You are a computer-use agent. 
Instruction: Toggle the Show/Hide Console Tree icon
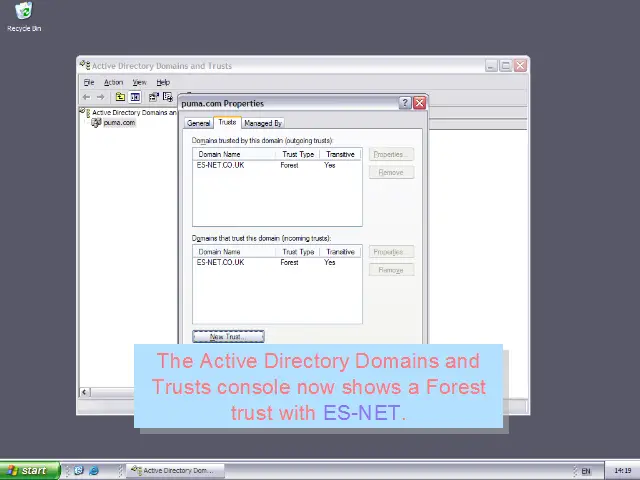point(135,97)
